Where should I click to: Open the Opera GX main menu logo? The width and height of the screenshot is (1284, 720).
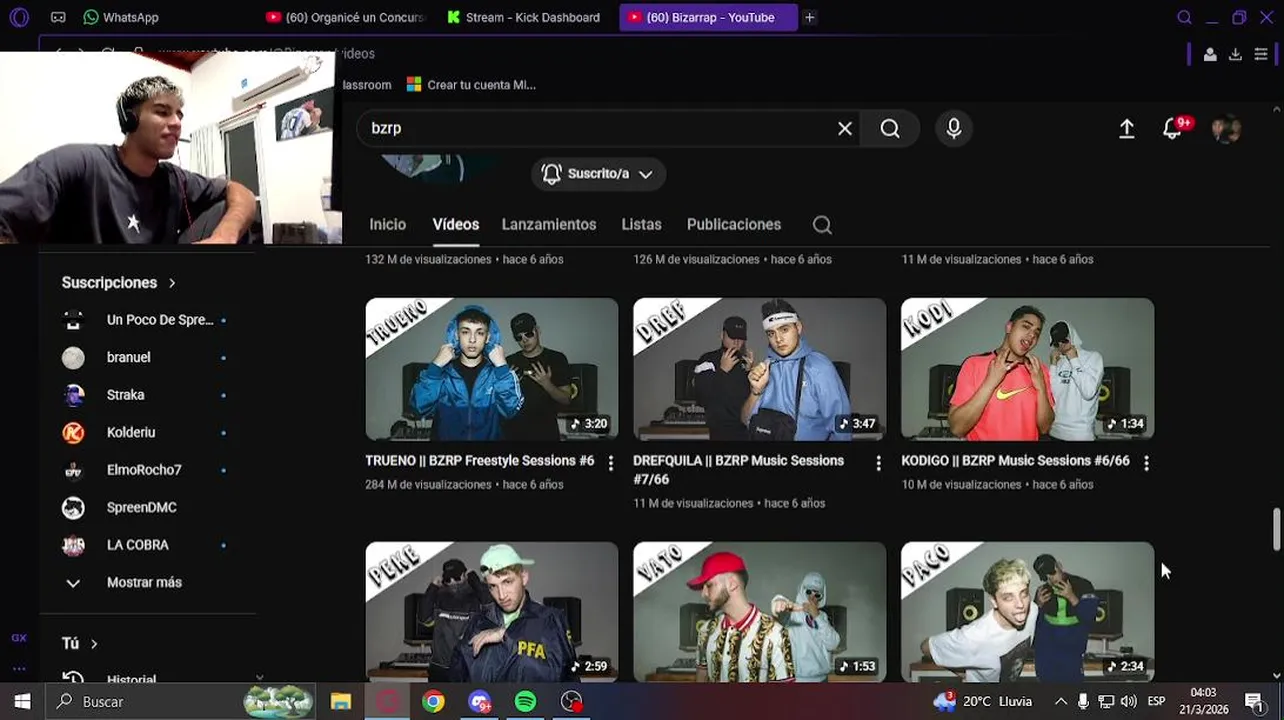(x=19, y=17)
